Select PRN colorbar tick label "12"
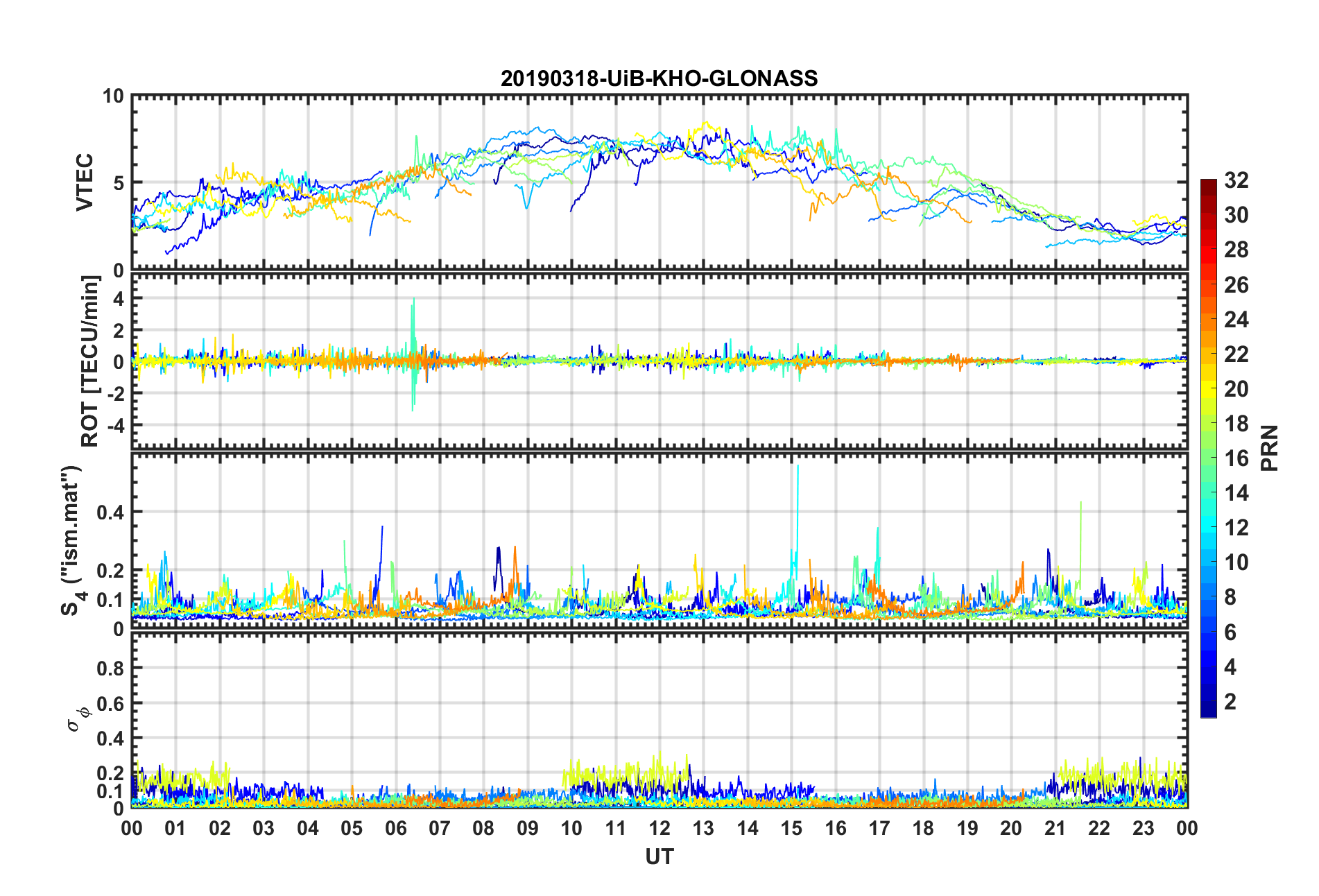The height and width of the screenshot is (896, 1319). coord(1236,528)
